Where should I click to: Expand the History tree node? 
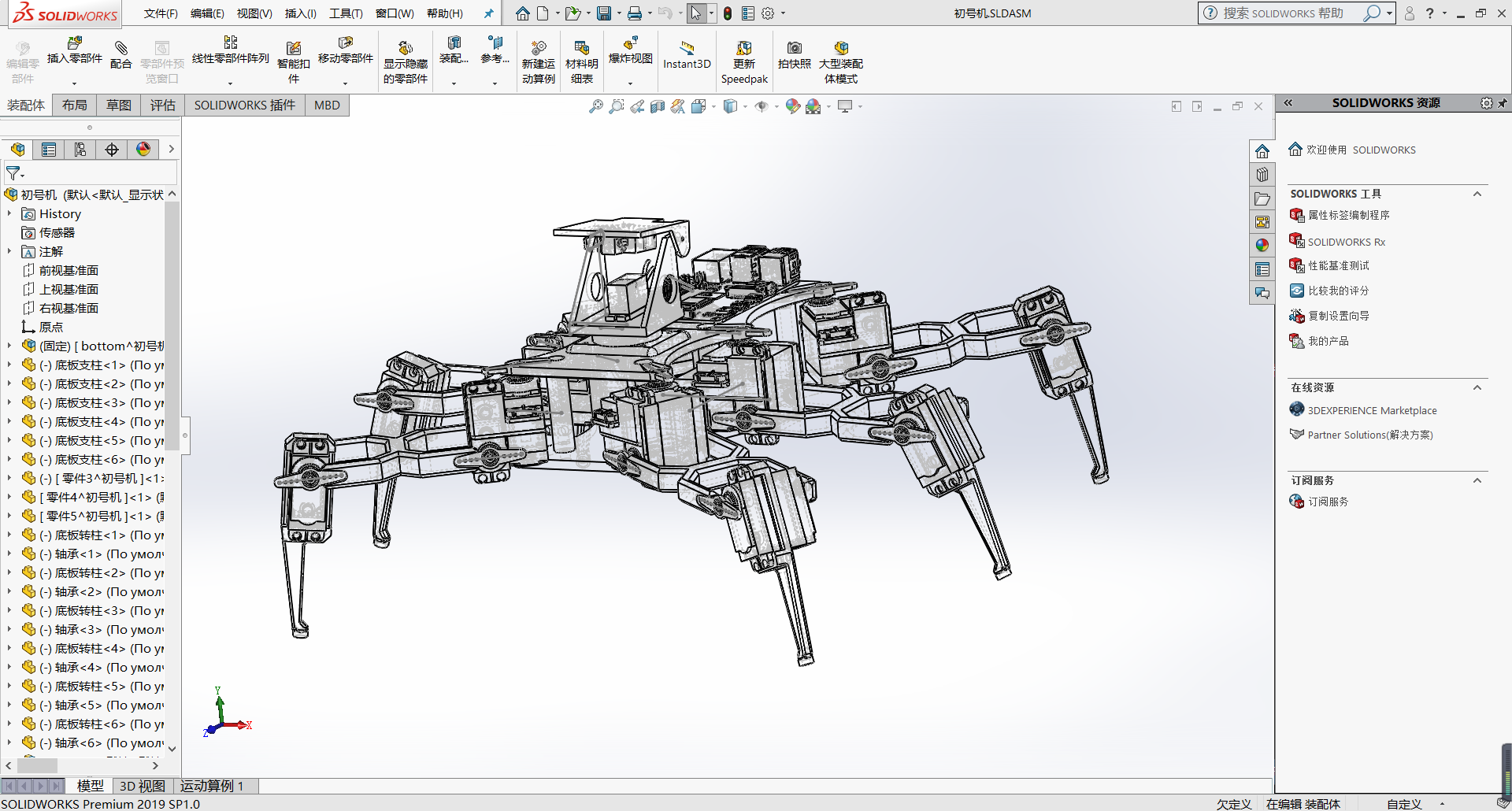(9, 213)
